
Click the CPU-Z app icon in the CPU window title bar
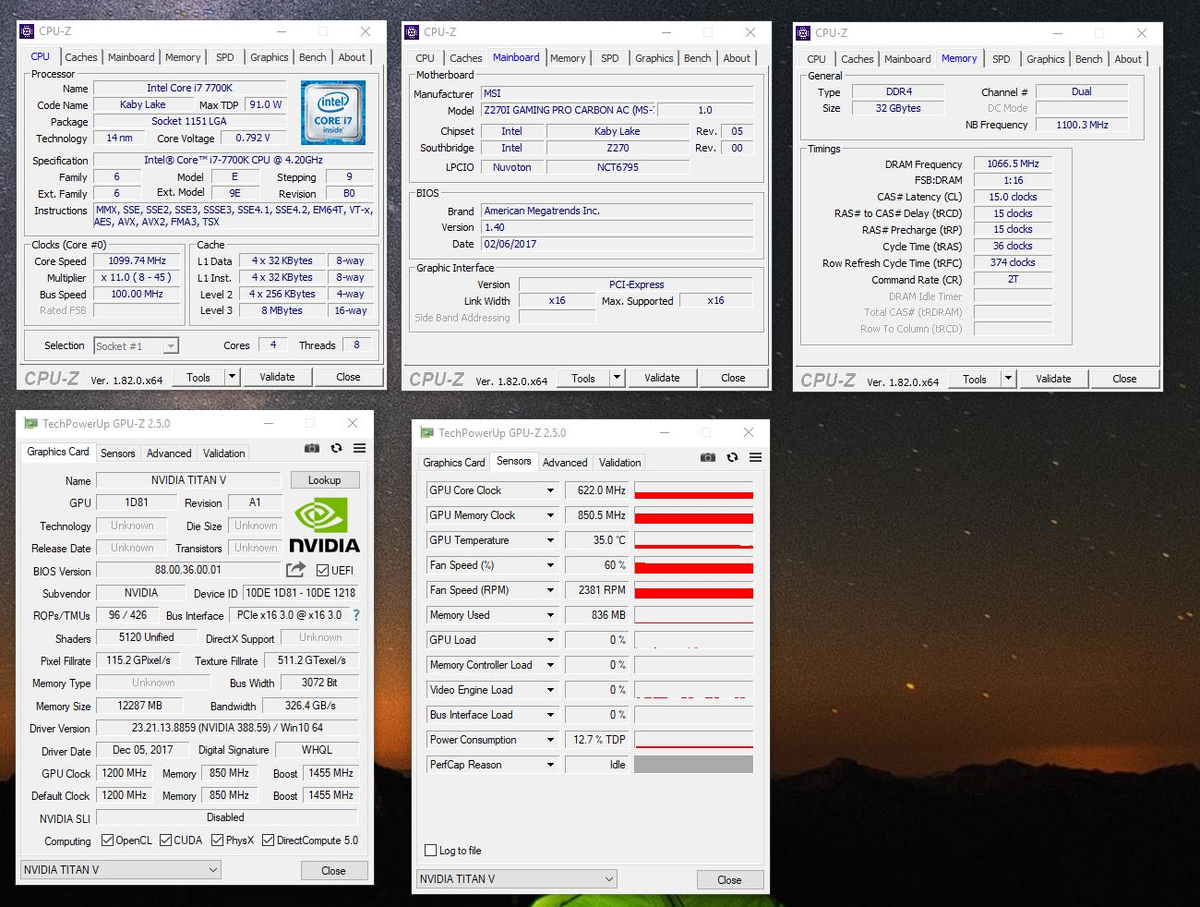(26, 32)
